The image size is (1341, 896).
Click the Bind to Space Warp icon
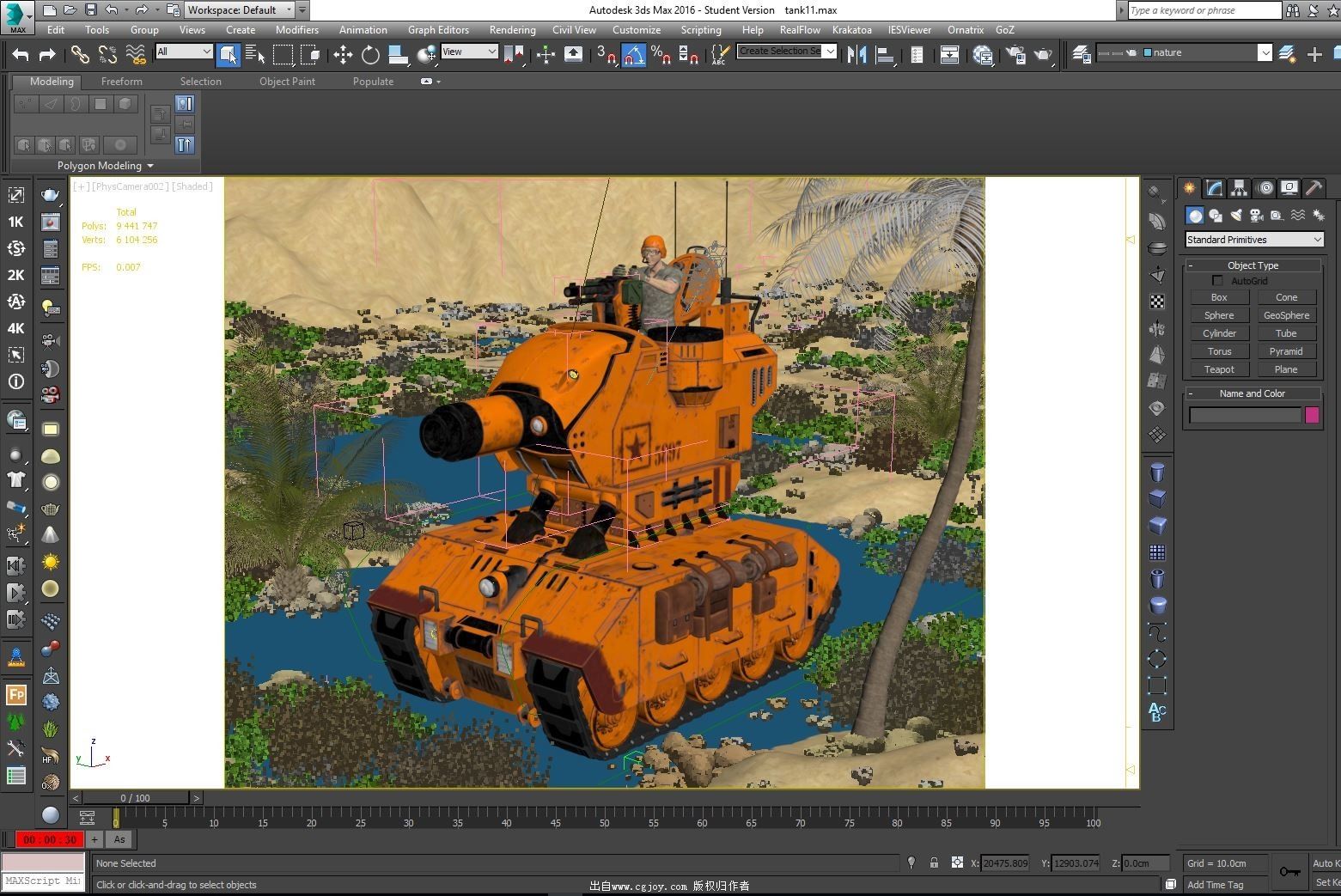(136, 54)
